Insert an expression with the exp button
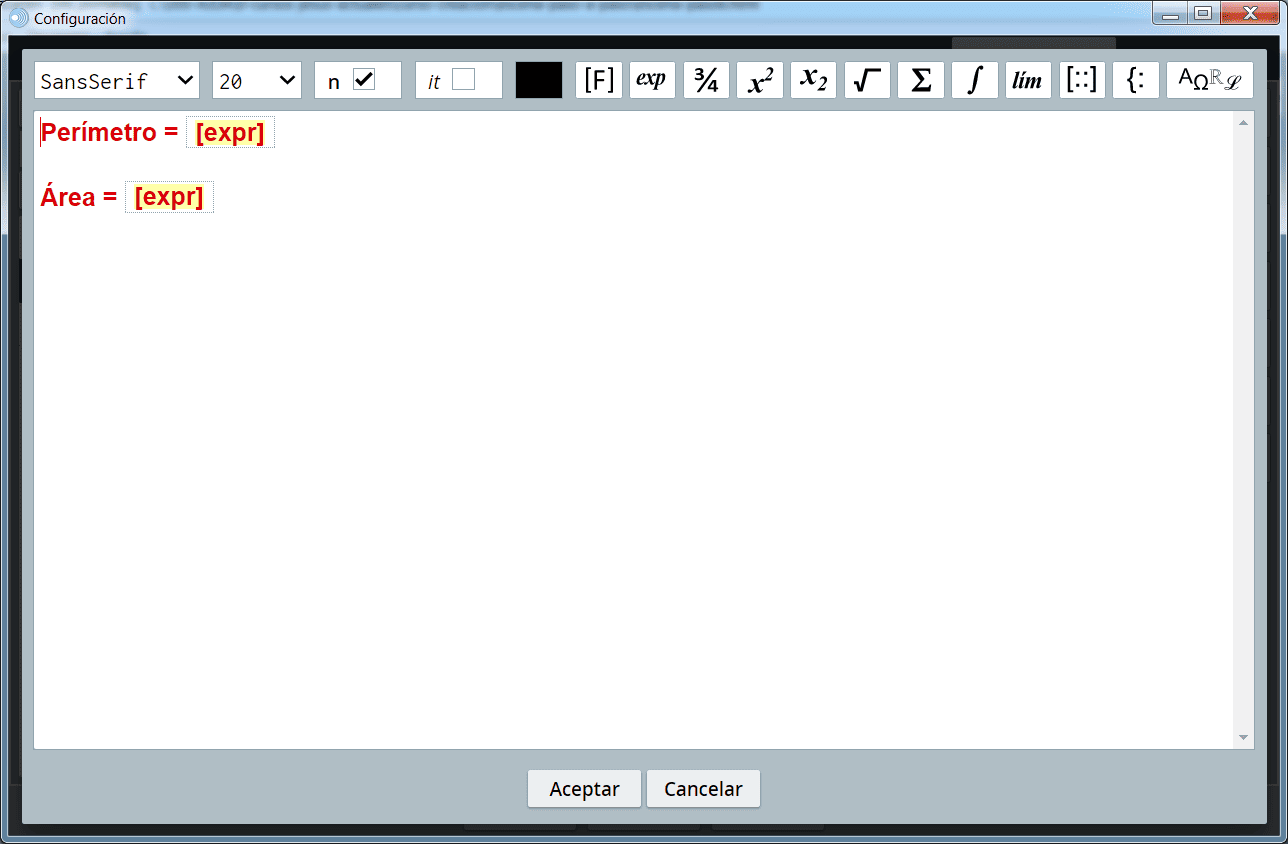Viewport: 1288px width, 844px height. pyautogui.click(x=652, y=81)
